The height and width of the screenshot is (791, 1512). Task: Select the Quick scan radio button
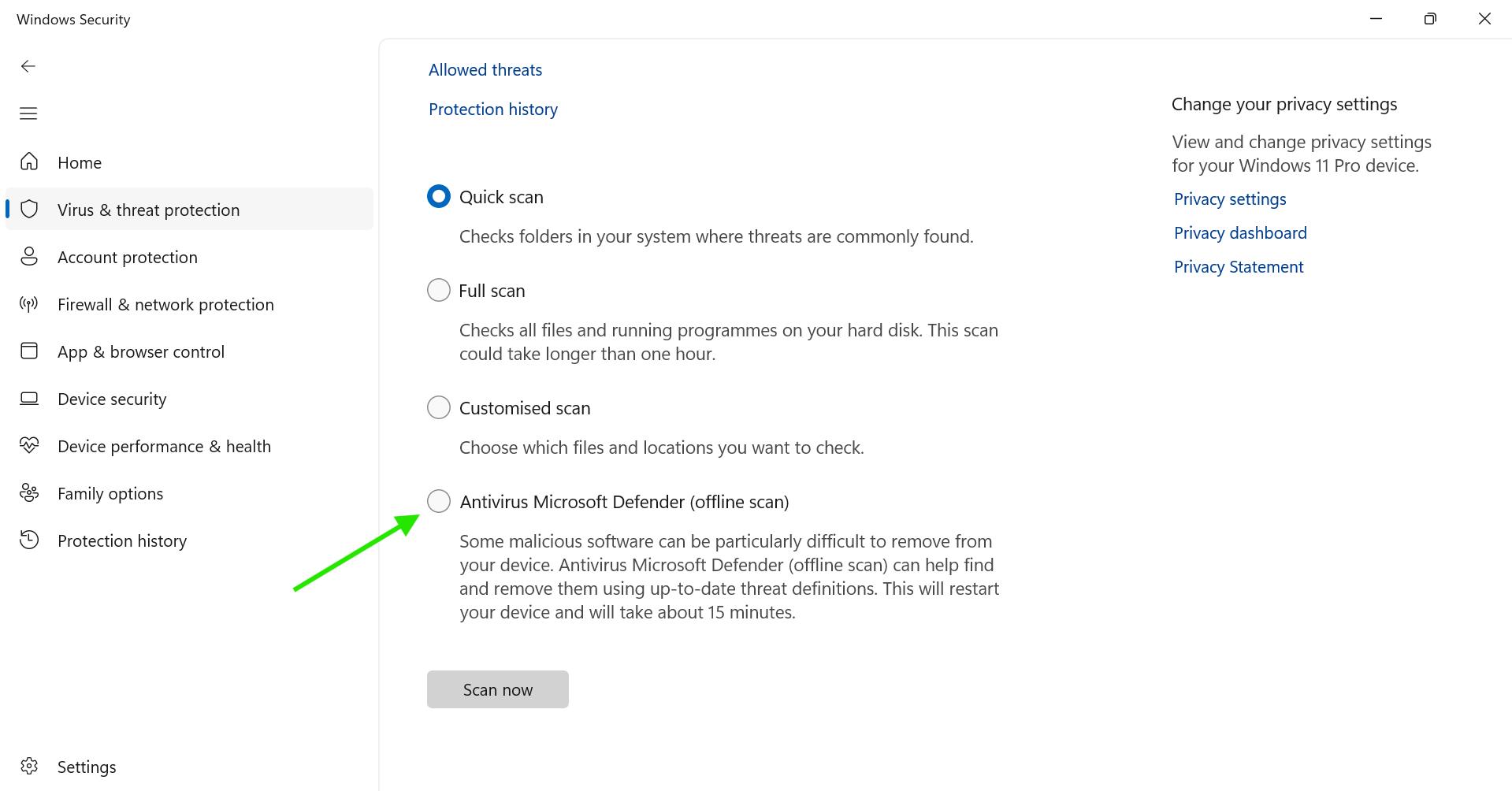(x=439, y=196)
